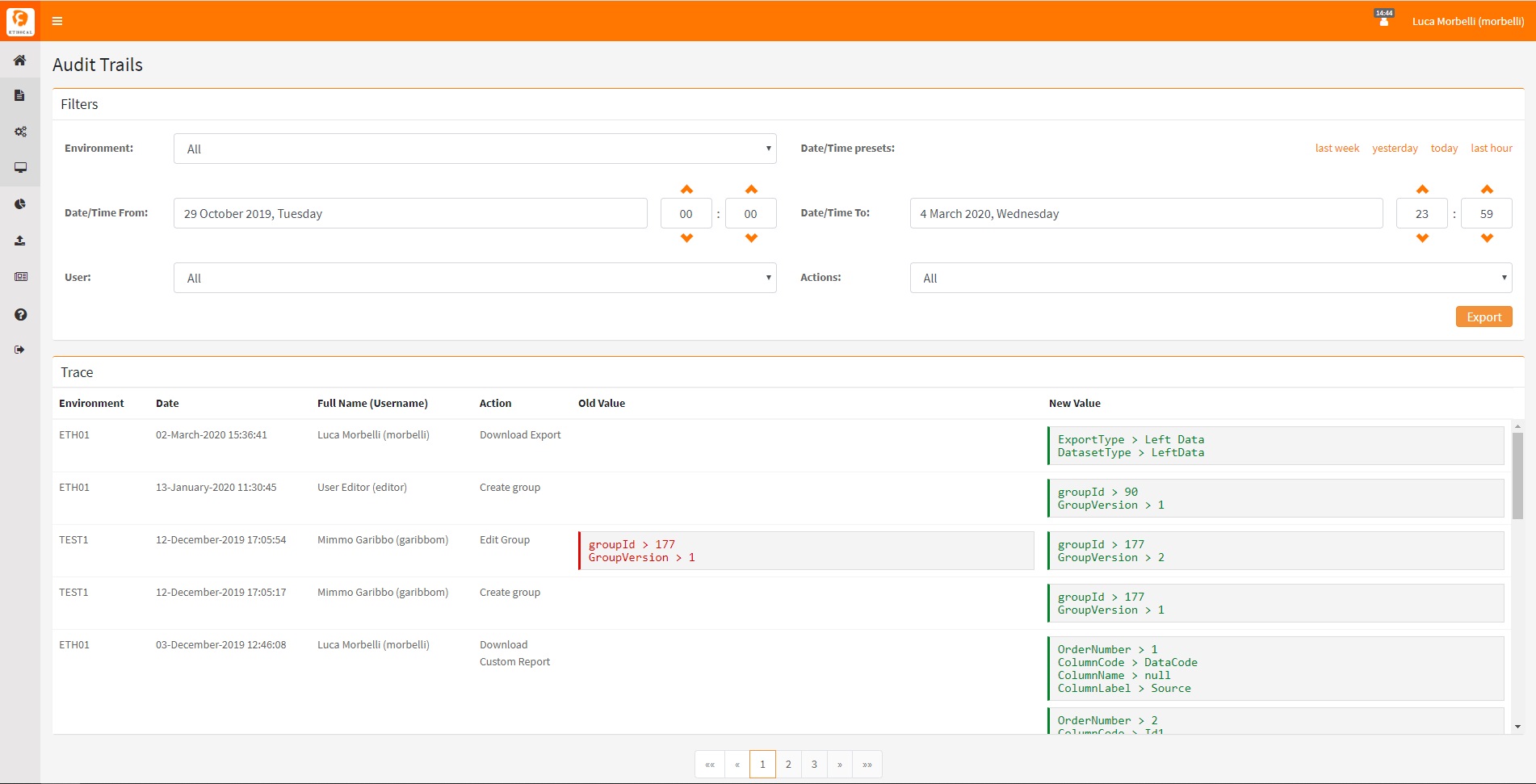
Task: Select the "last week" date preset
Action: coord(1337,148)
